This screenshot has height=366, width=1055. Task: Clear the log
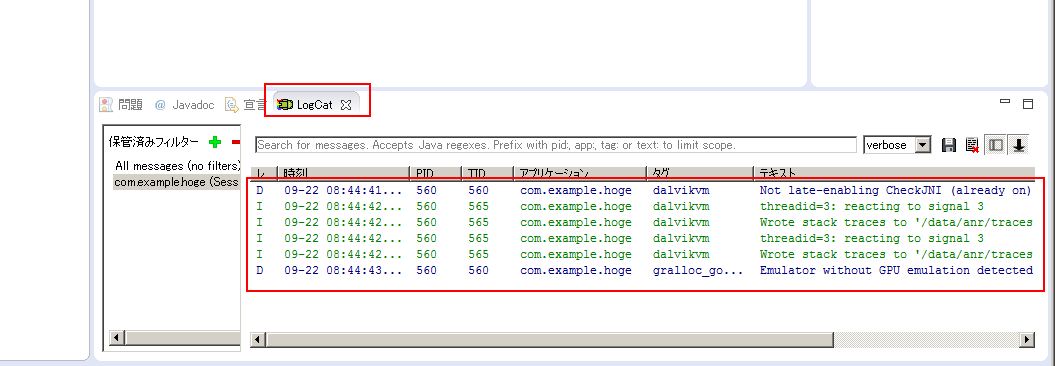(972, 145)
